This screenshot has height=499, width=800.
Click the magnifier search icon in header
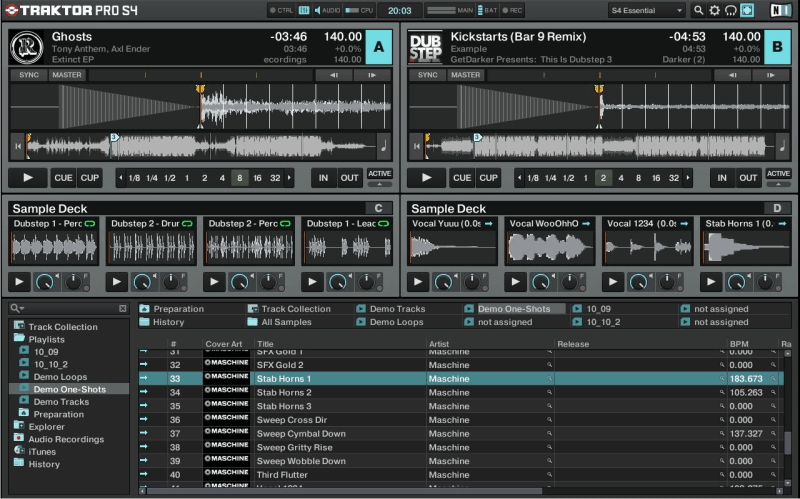click(x=698, y=10)
